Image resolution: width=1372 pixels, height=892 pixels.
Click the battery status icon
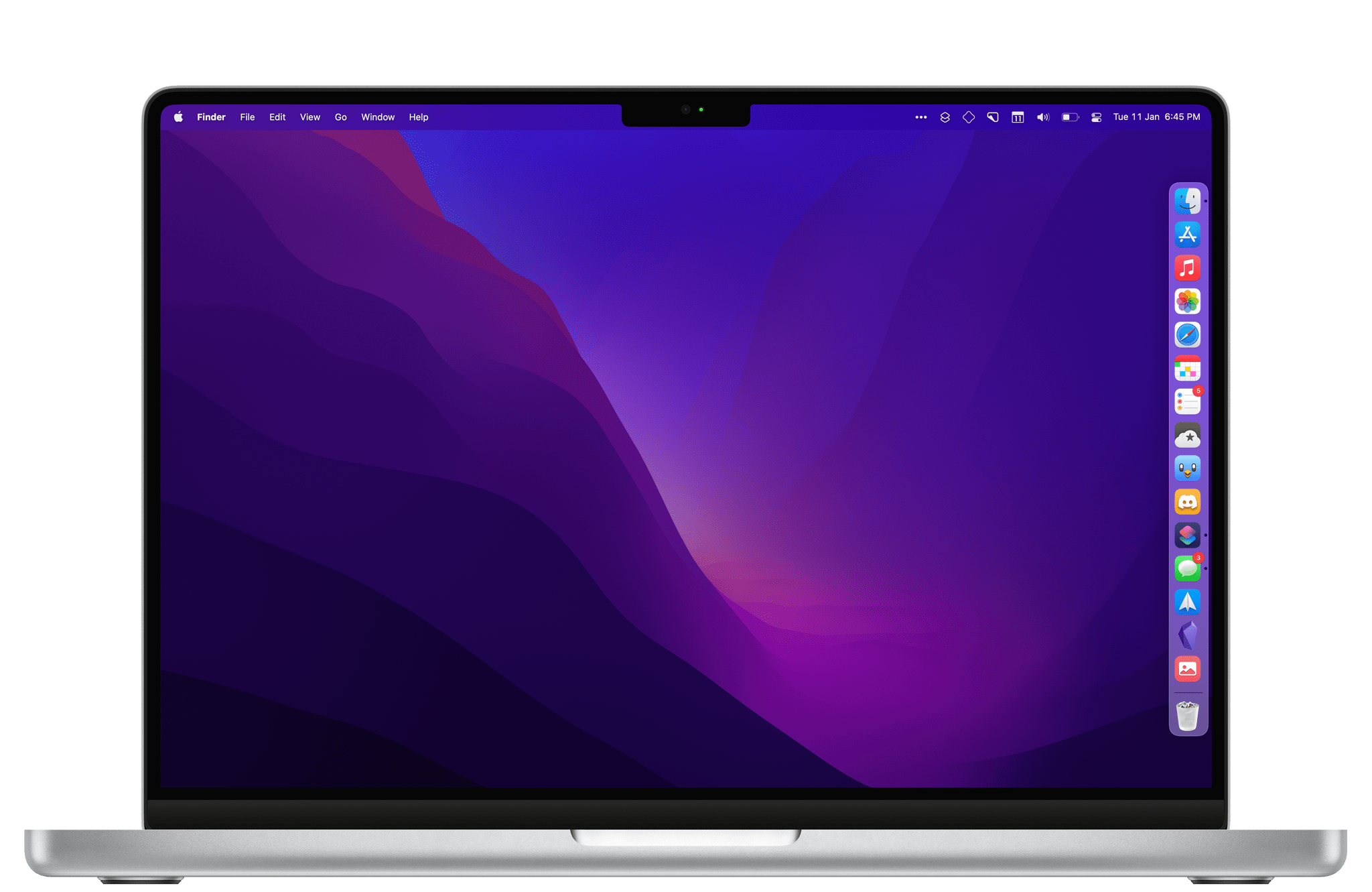tap(1070, 117)
